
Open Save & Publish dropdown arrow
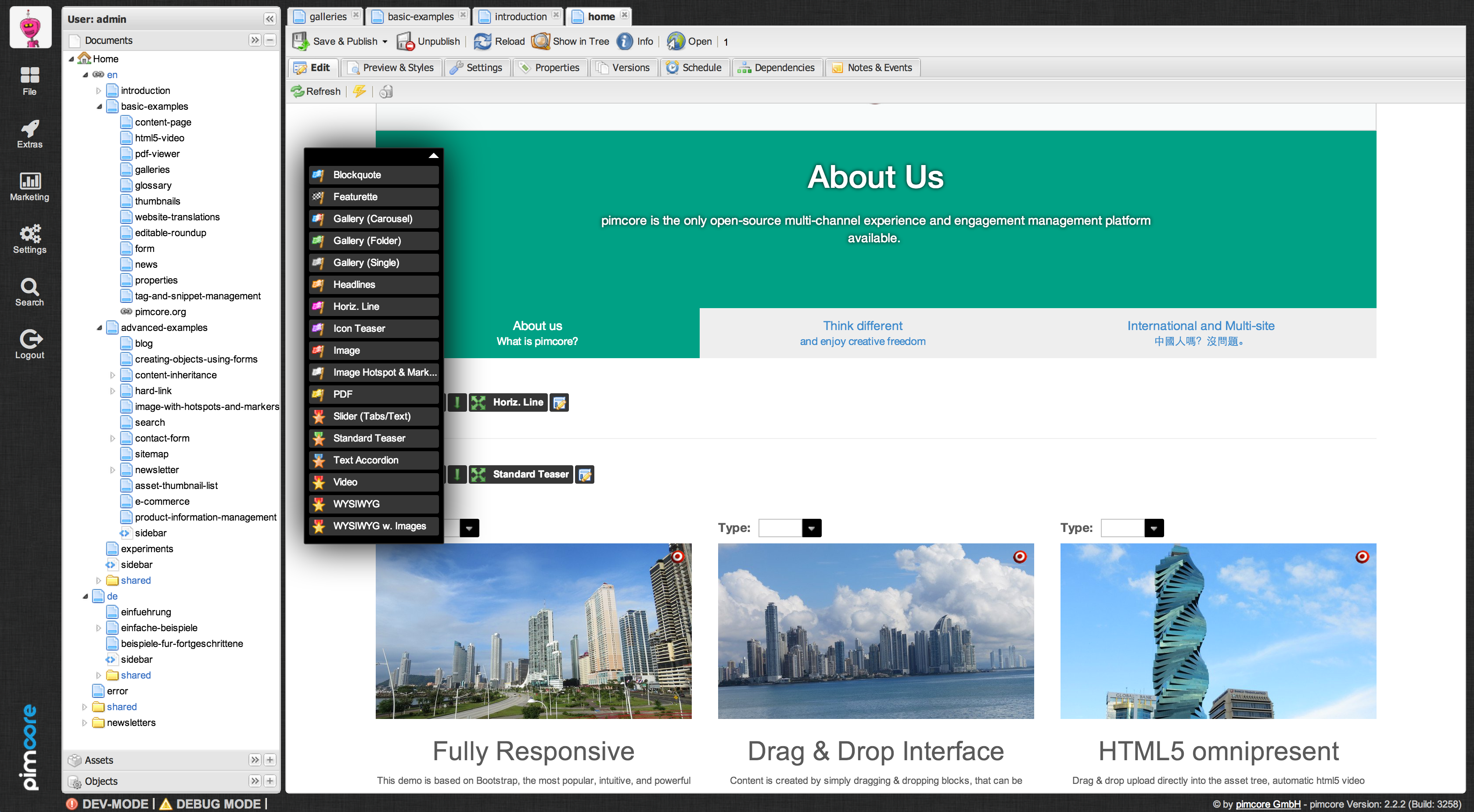385,42
